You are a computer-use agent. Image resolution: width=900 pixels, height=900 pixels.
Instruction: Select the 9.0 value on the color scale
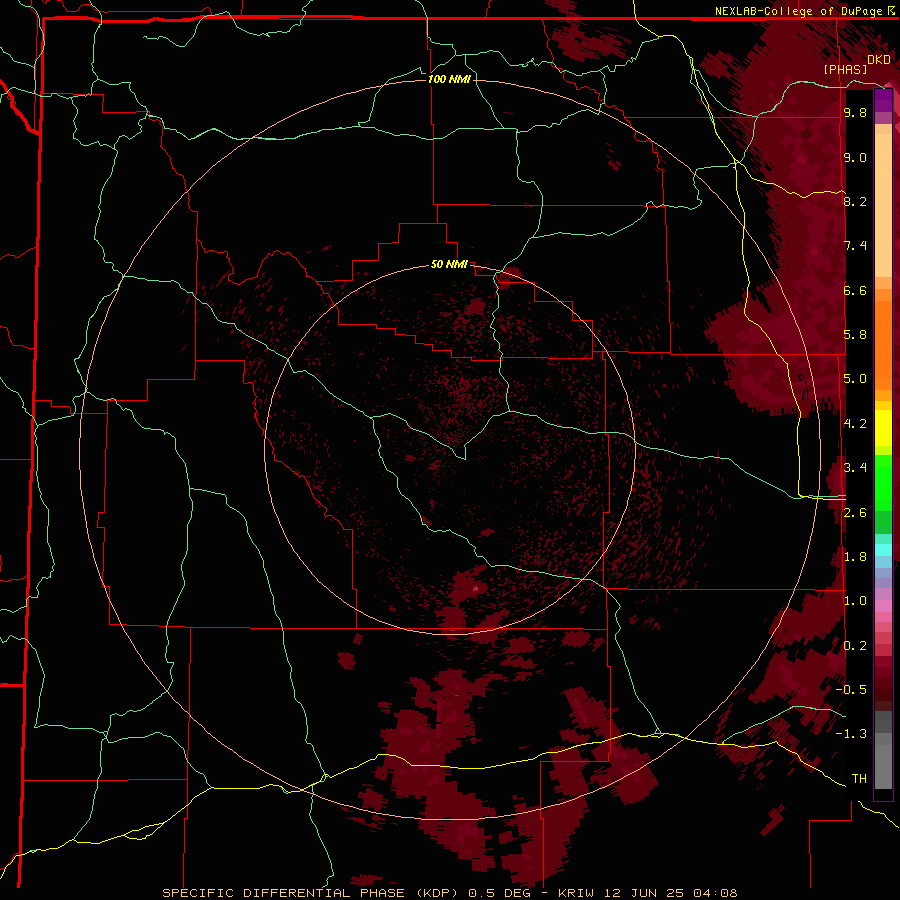tap(855, 157)
